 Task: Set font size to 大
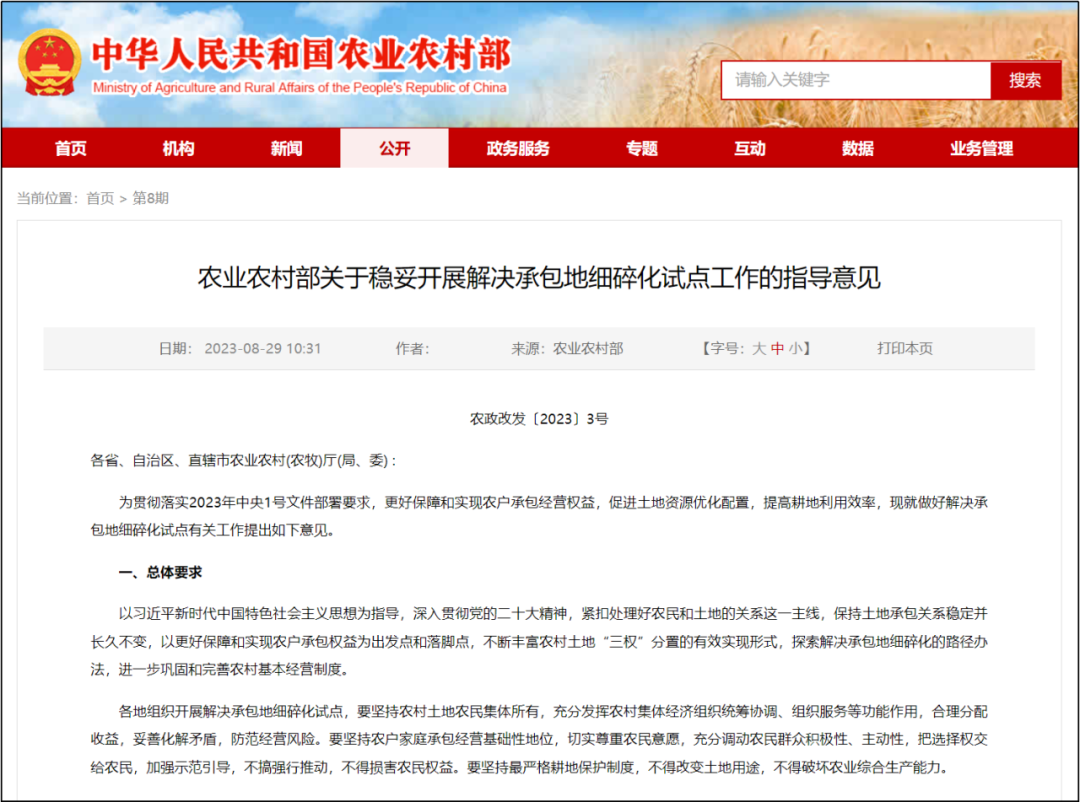[758, 349]
